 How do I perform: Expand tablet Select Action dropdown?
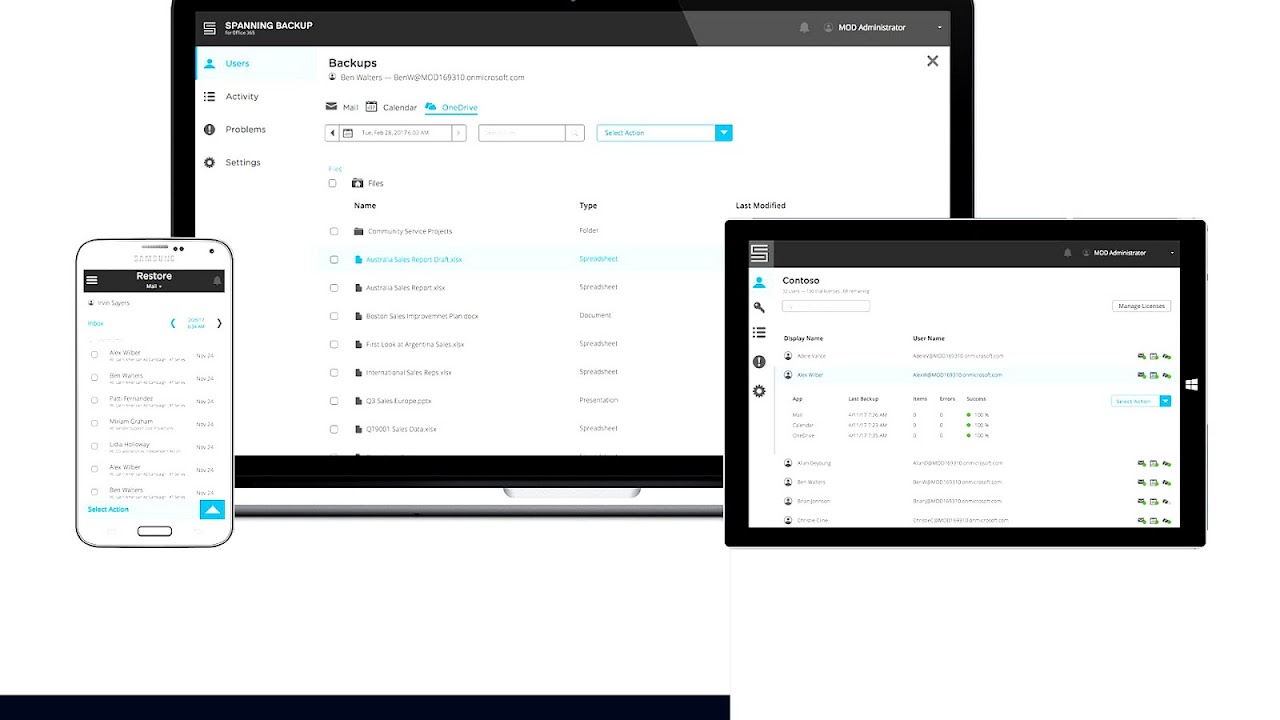[1165, 401]
